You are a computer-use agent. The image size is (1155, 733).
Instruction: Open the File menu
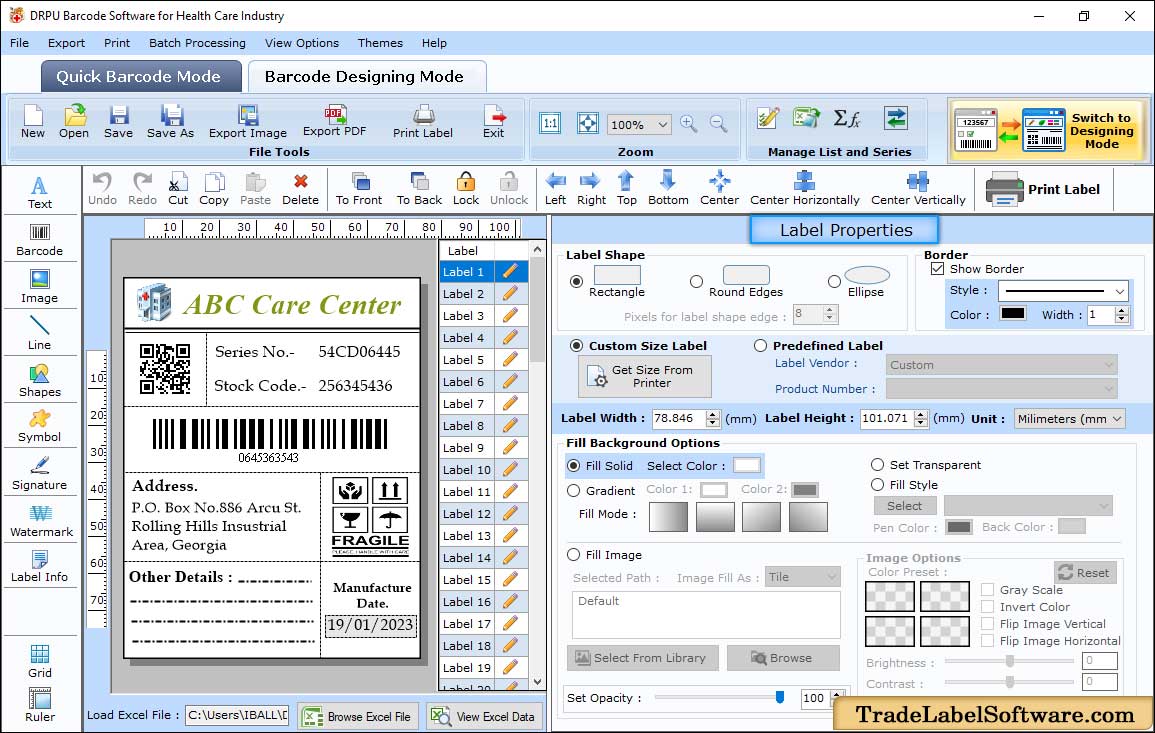[x=20, y=43]
